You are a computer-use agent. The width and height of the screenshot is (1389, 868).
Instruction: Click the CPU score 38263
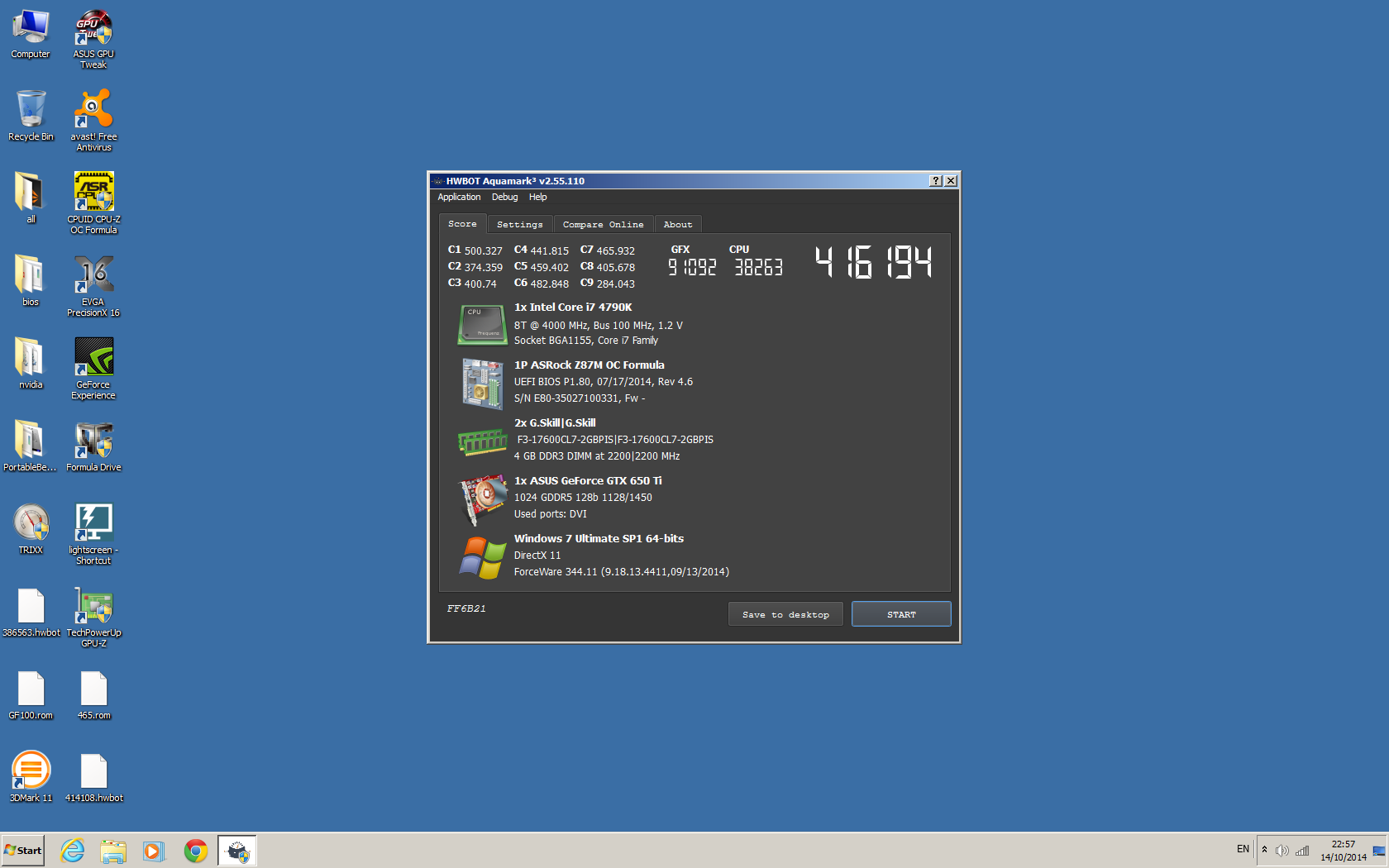[758, 267]
